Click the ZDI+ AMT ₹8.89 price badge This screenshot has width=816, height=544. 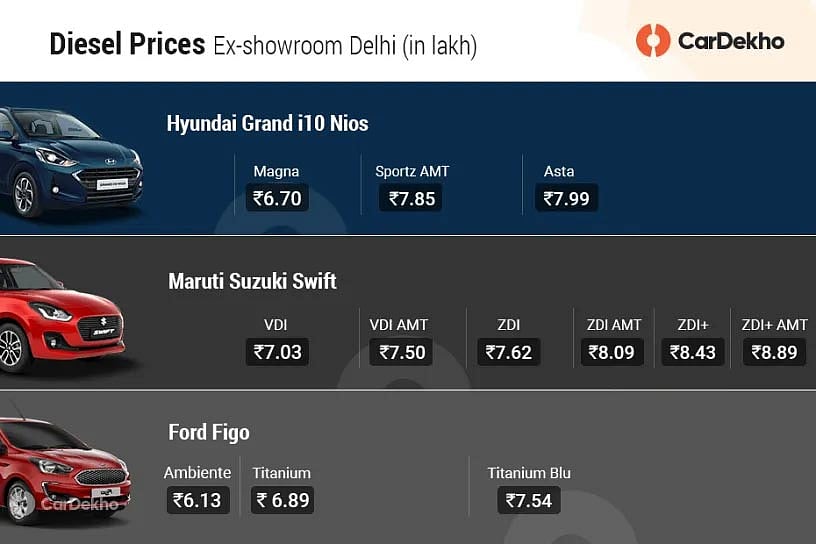click(x=774, y=352)
